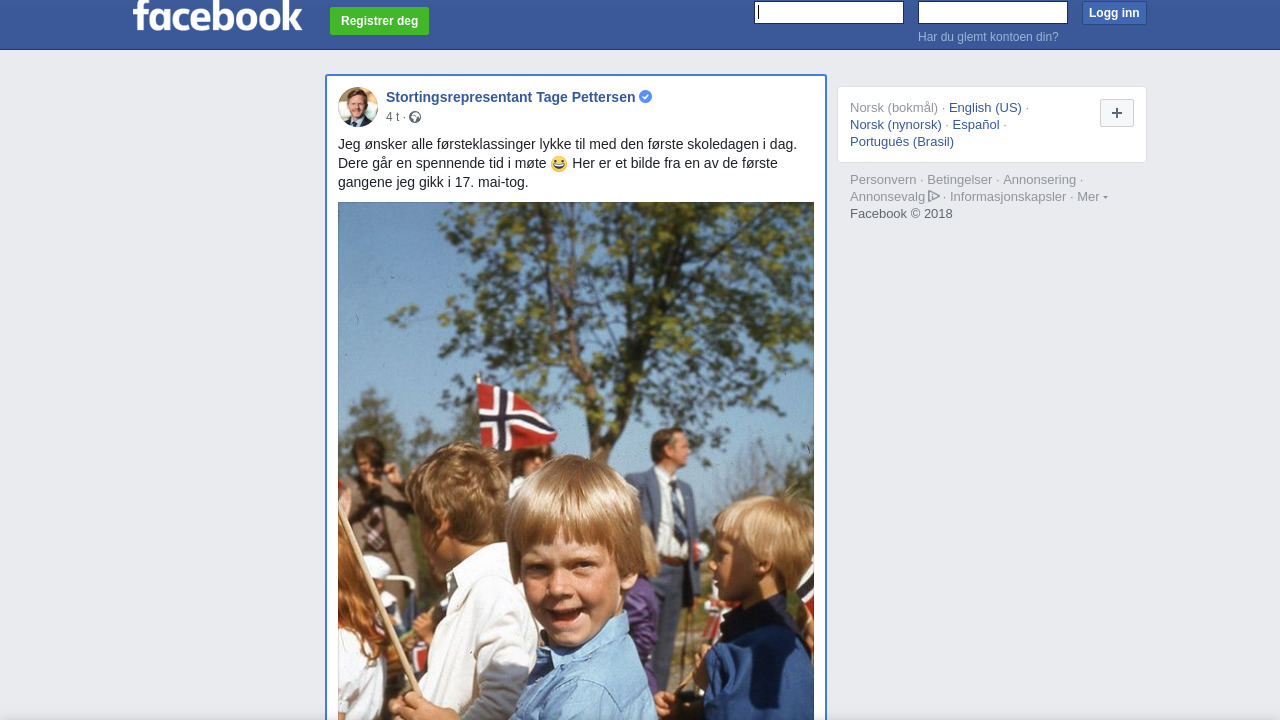Open Stortingsrepresentant Tage Pettersen page link
The width and height of the screenshot is (1280, 720).
[511, 97]
